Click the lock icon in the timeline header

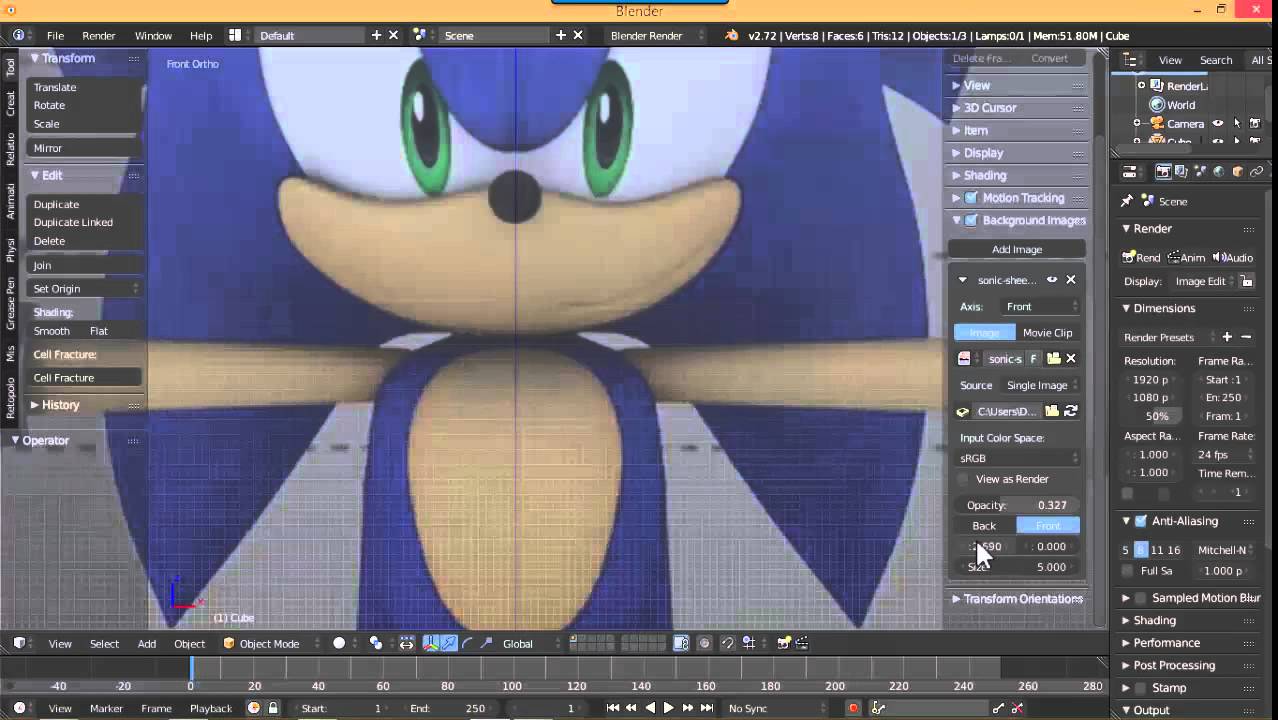click(273, 708)
